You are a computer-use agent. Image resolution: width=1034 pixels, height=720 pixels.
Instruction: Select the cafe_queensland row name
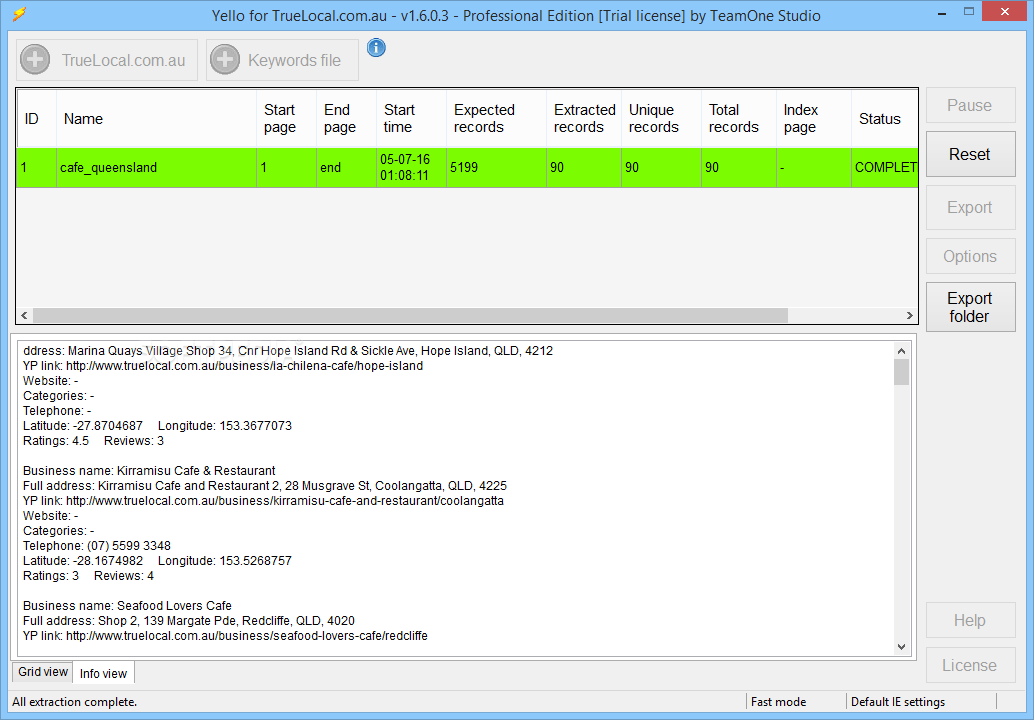point(156,167)
